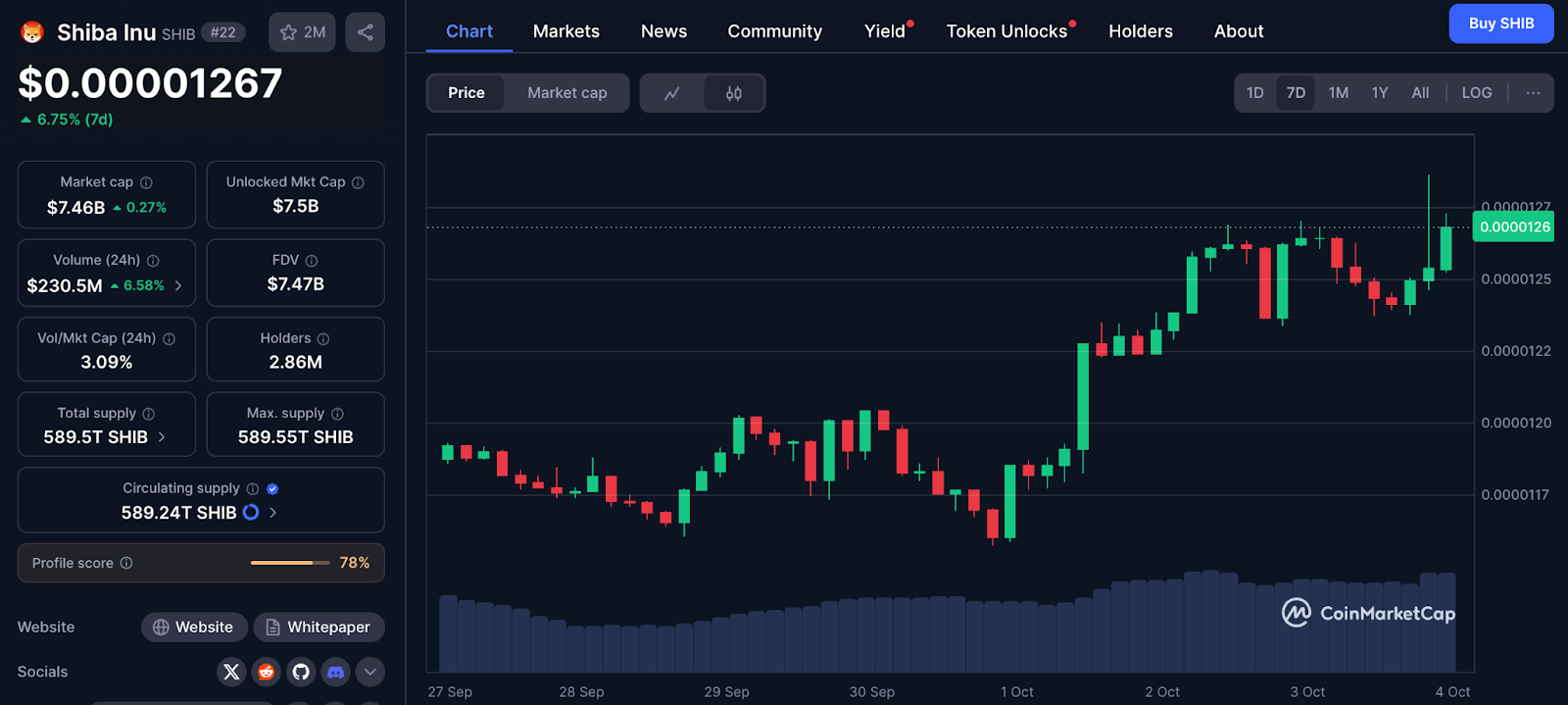Click the Market cap info icon
1568x705 pixels.
[146, 182]
